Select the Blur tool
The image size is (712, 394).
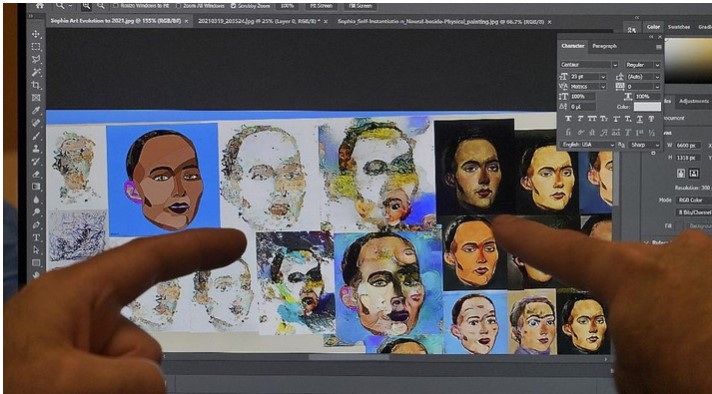(x=36, y=199)
